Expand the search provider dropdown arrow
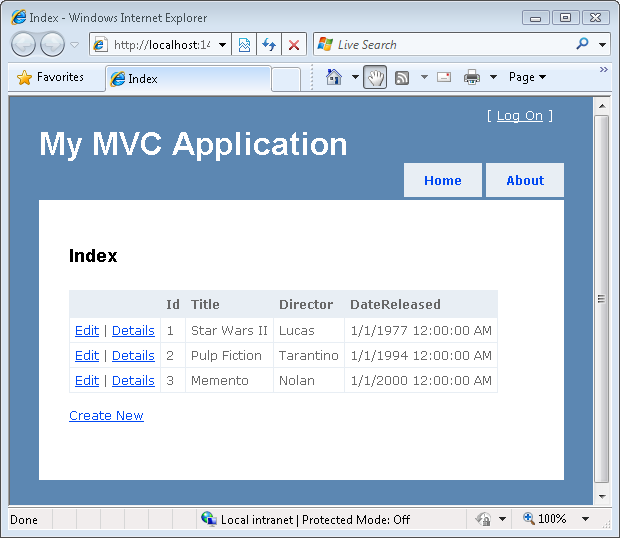This screenshot has width=620, height=538. [603, 45]
